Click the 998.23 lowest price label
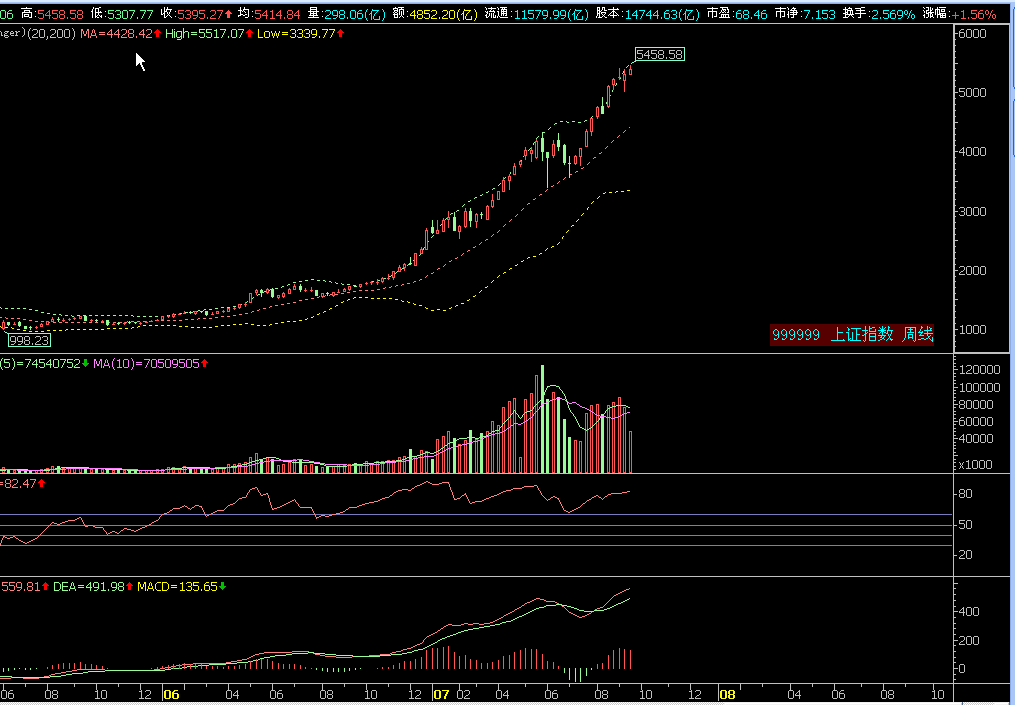The height and width of the screenshot is (705, 1015). [x=29, y=340]
